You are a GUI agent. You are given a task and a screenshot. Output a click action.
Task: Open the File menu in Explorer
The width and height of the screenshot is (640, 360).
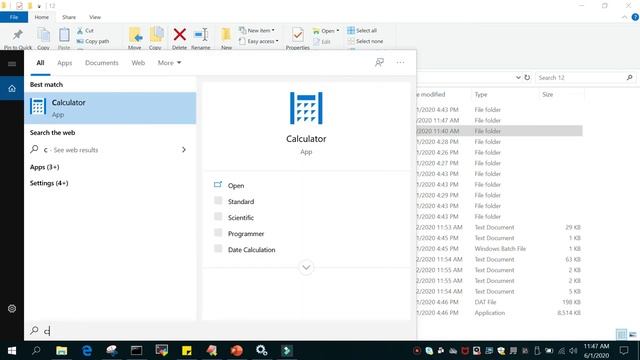tap(14, 17)
